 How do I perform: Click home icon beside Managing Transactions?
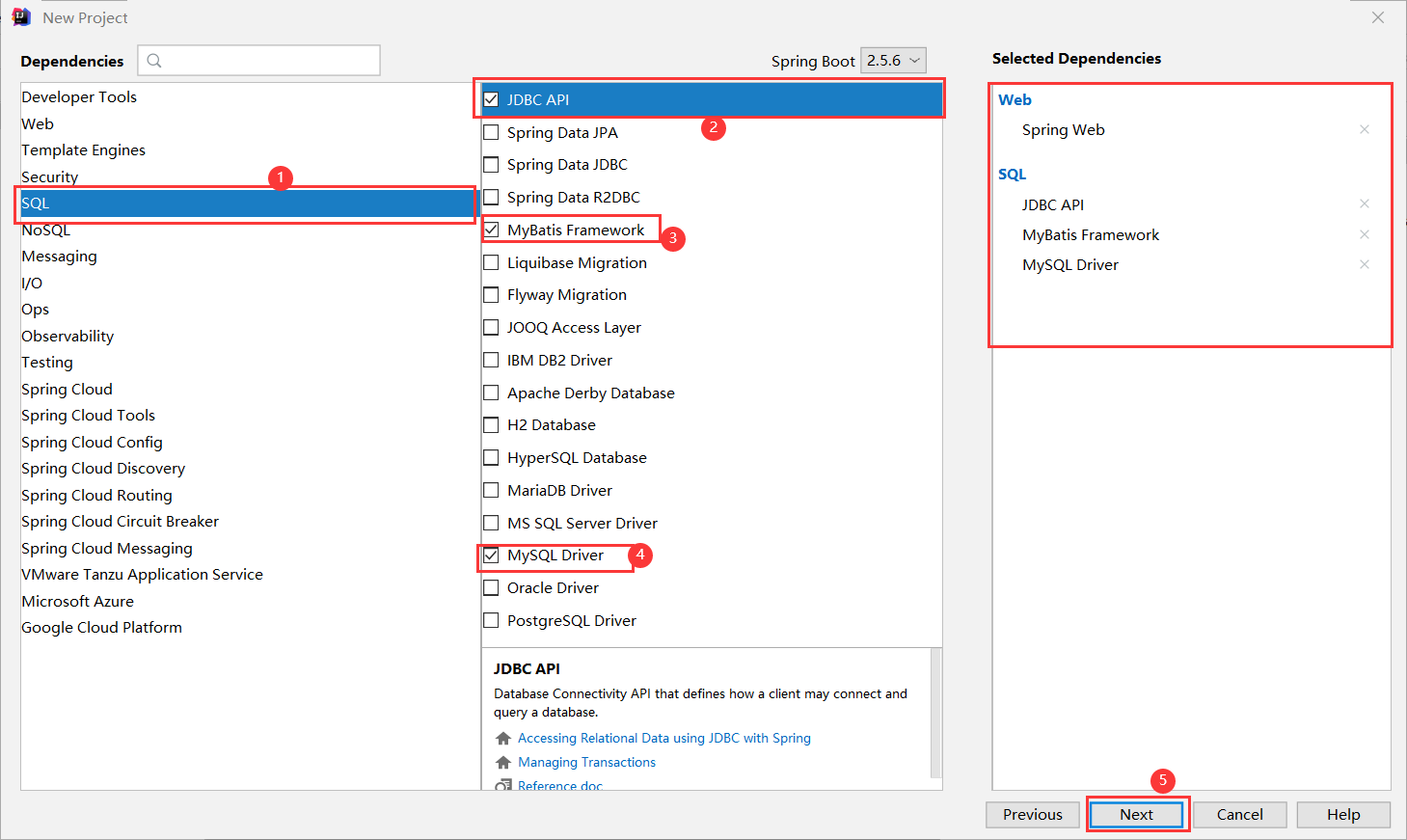(x=503, y=763)
